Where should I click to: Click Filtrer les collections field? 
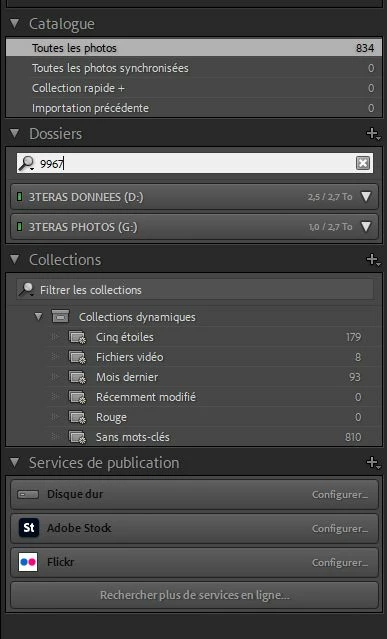[195, 290]
